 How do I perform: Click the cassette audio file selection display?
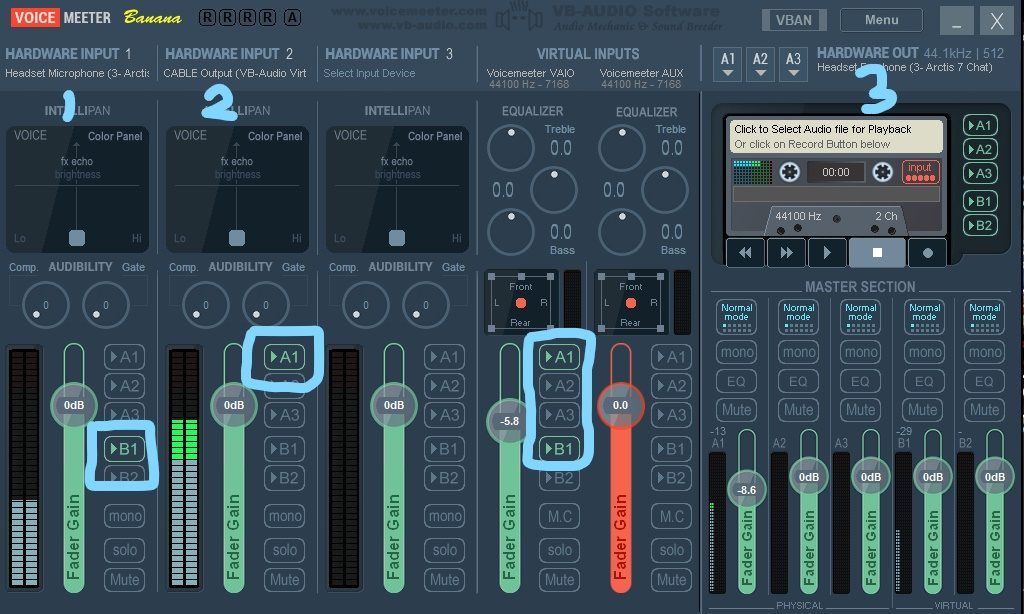(x=835, y=136)
